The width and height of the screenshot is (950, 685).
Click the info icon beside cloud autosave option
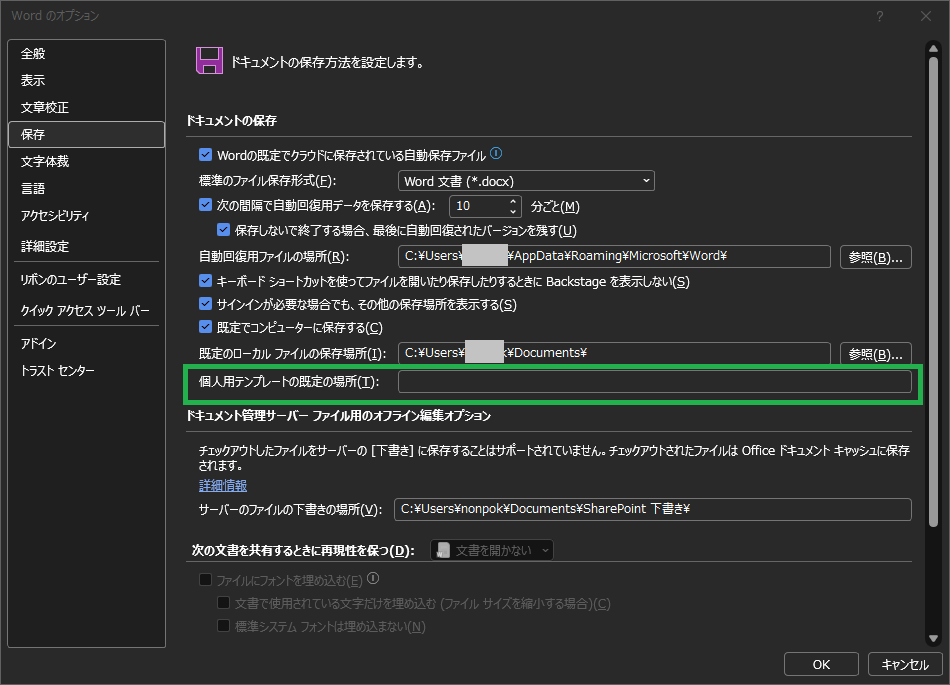(x=496, y=153)
